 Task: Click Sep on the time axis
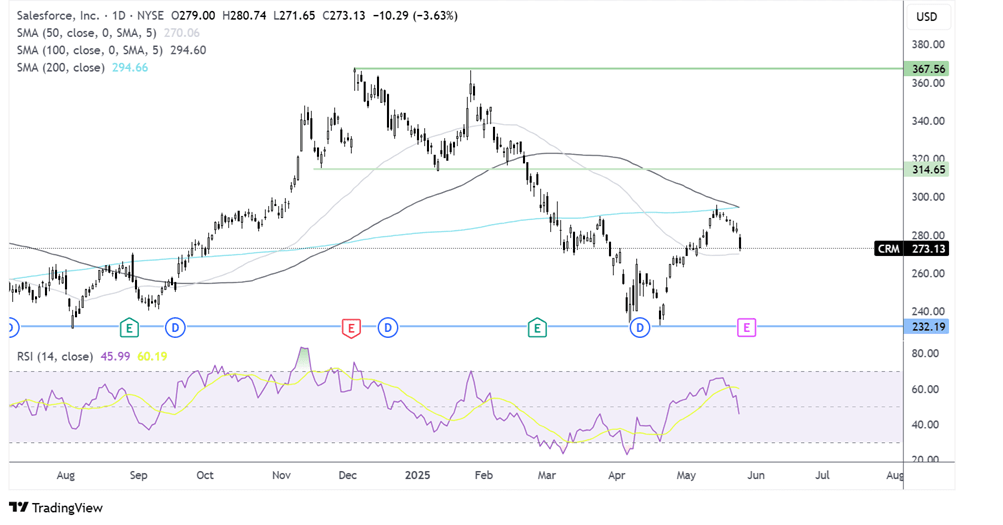pyautogui.click(x=138, y=475)
